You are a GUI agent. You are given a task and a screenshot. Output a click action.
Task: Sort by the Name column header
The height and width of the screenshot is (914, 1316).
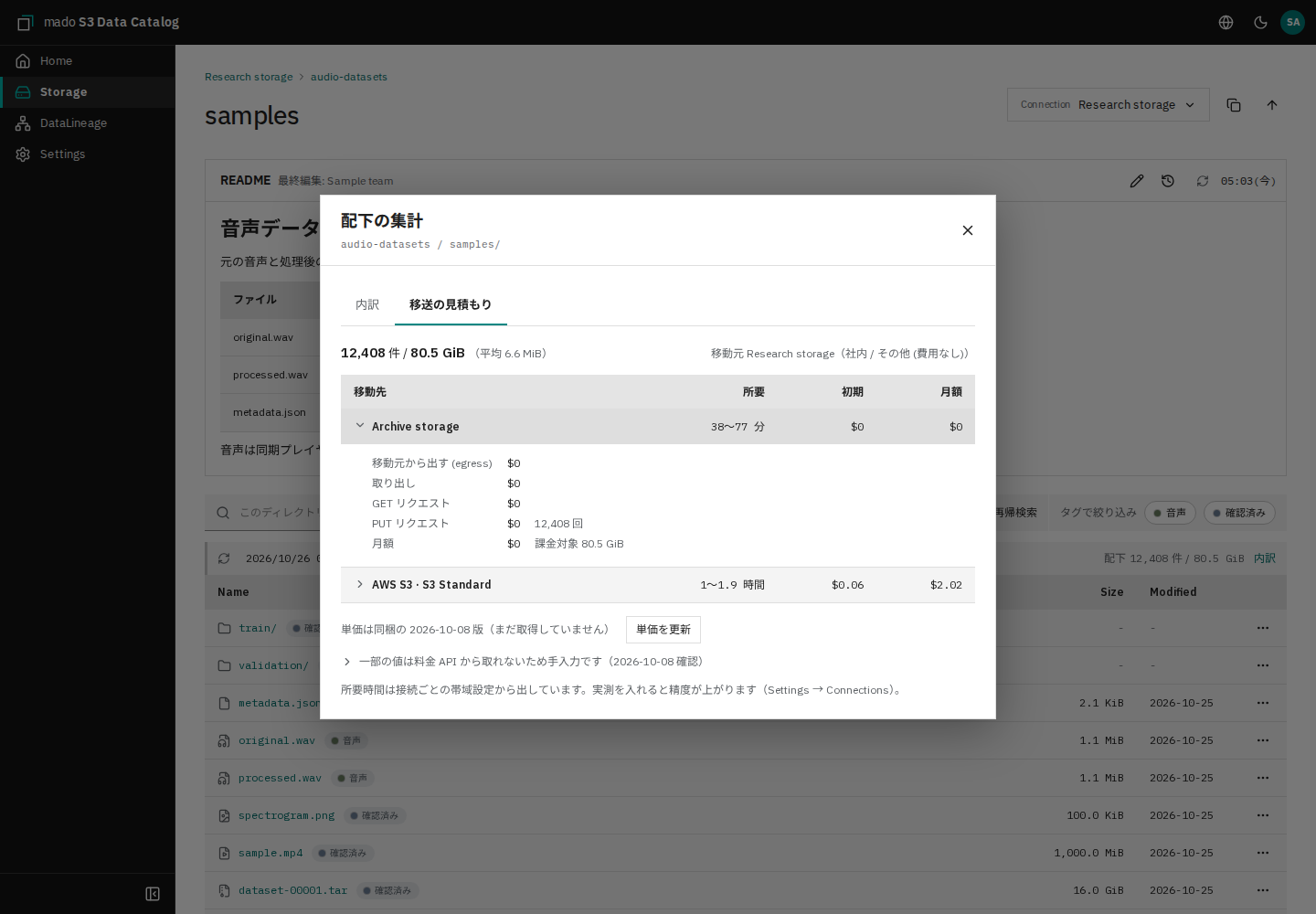(233, 592)
